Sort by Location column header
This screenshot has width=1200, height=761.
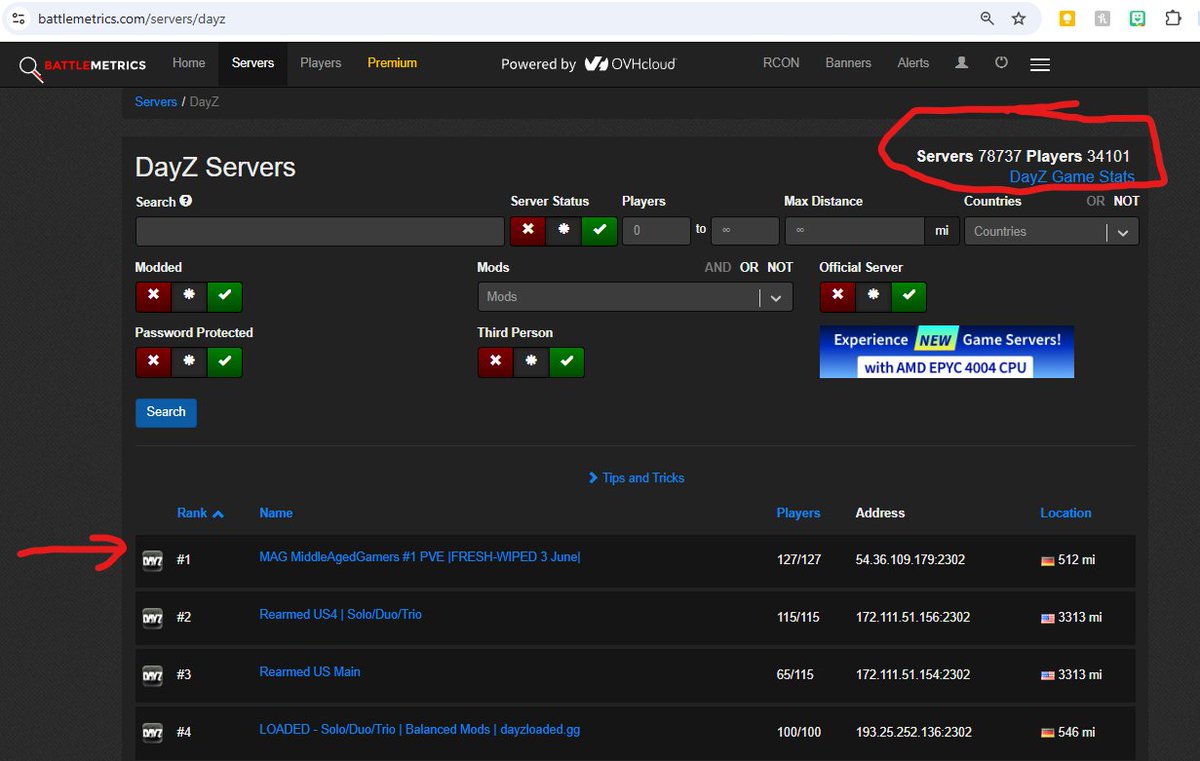click(1066, 513)
